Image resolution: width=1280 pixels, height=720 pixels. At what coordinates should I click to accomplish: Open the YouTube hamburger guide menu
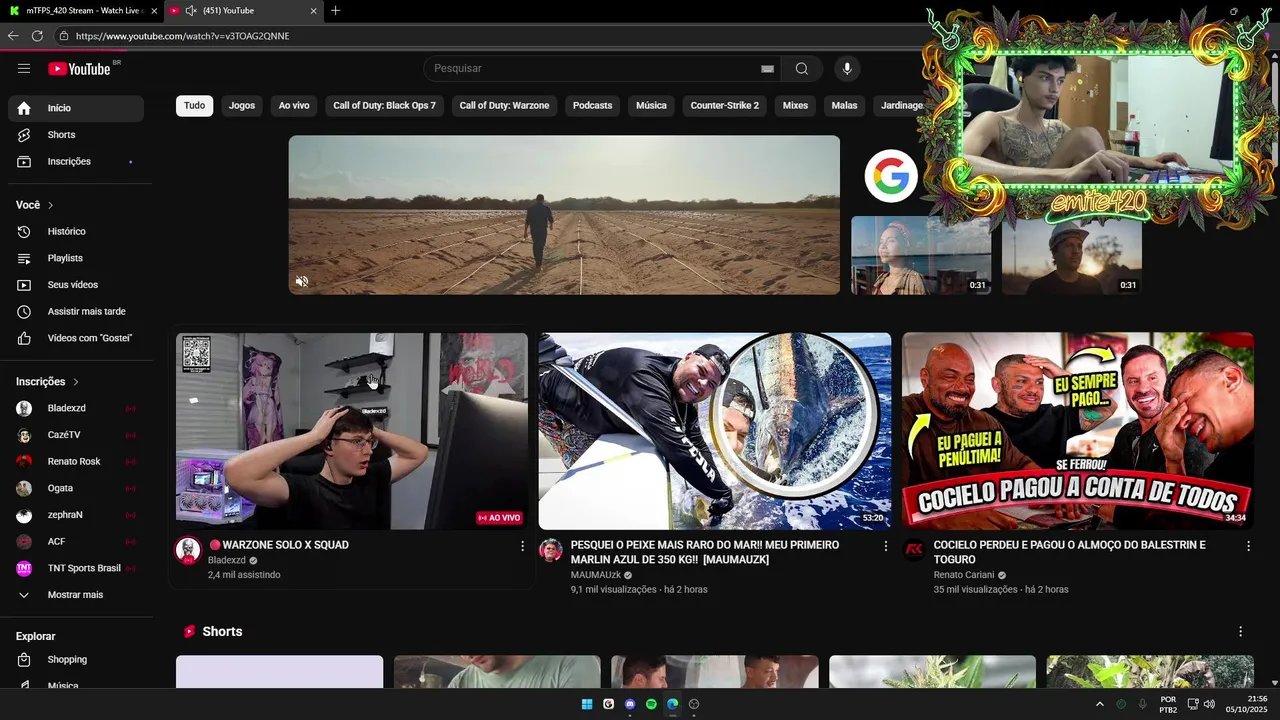pos(24,68)
